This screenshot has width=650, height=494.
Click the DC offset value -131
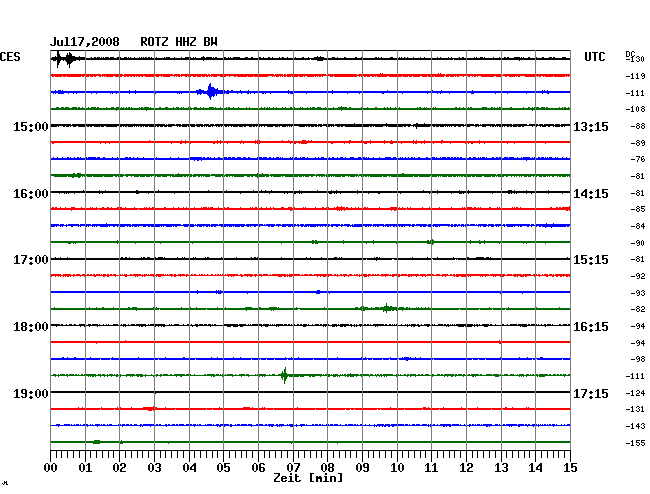pyautogui.click(x=635, y=409)
